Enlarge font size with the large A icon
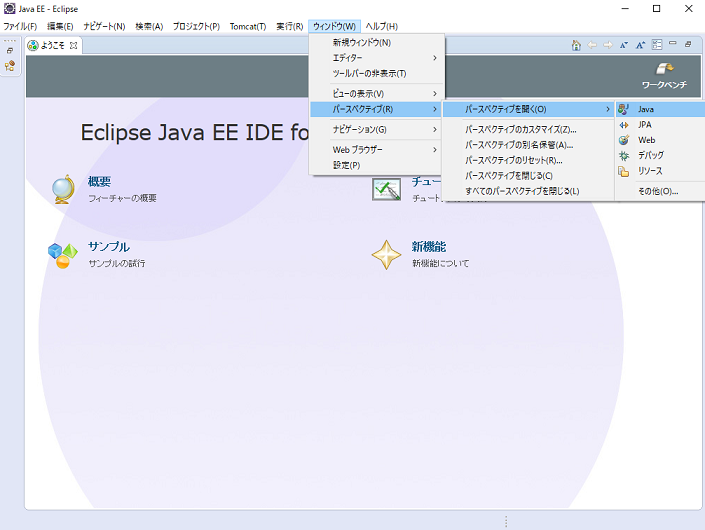705x530 pixels. 640,45
